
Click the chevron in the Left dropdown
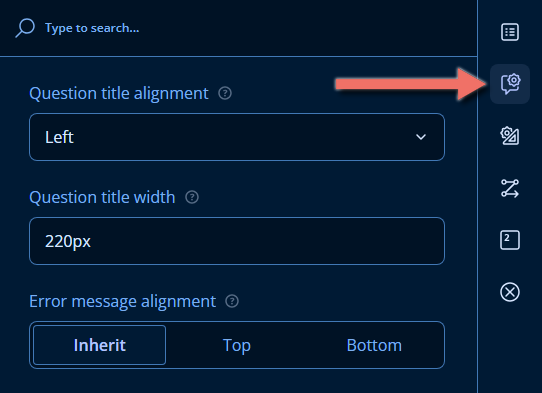point(421,137)
